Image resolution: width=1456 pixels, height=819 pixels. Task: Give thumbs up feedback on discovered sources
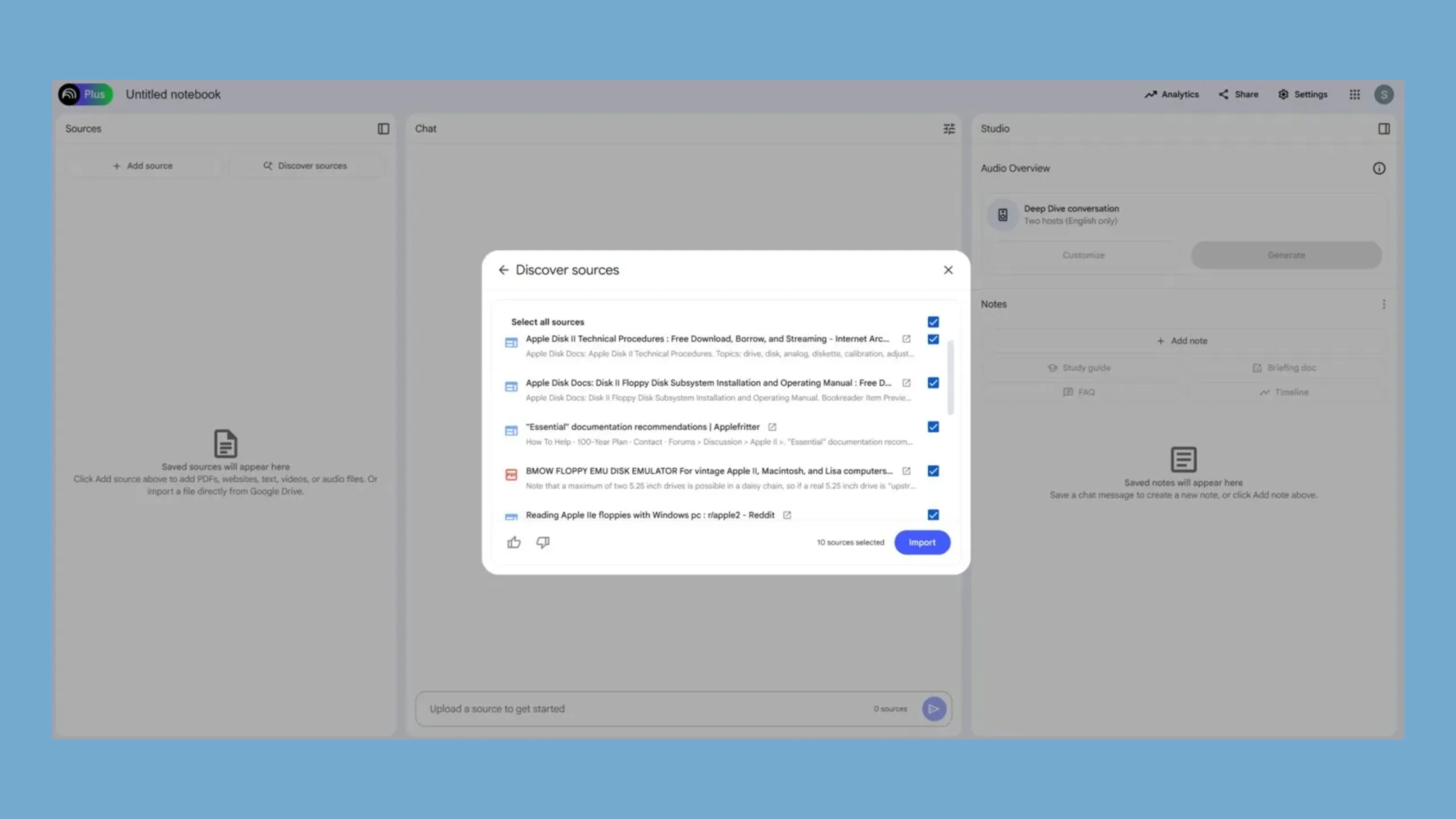(x=514, y=542)
